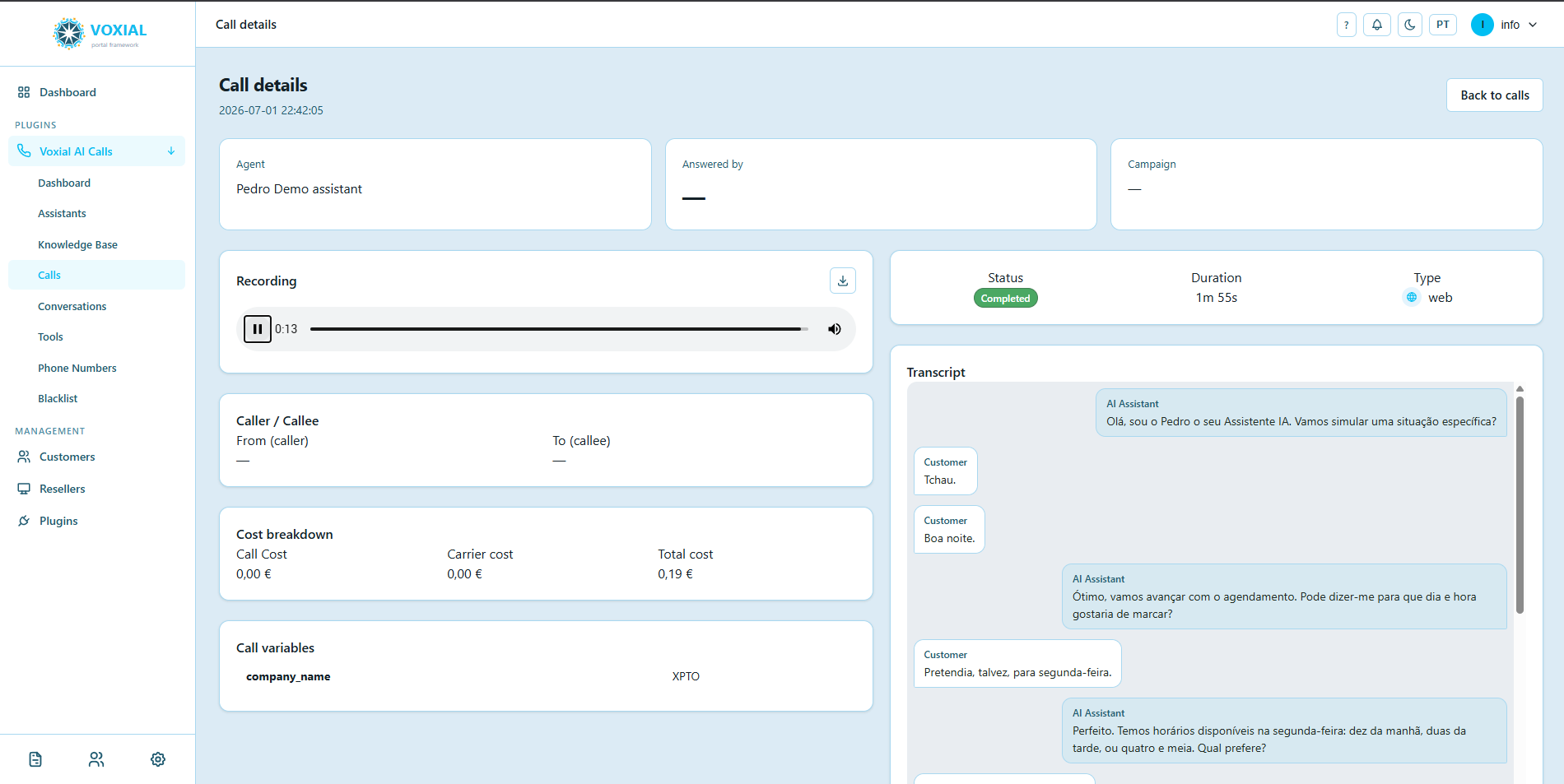Select the company_name variable label
Image resolution: width=1564 pixels, height=784 pixels.
(x=288, y=676)
